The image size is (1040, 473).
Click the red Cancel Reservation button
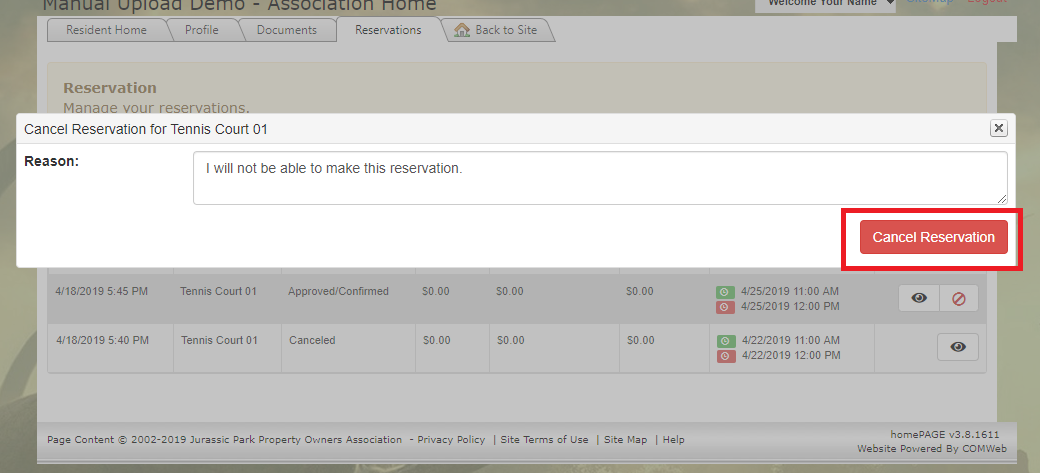click(933, 237)
